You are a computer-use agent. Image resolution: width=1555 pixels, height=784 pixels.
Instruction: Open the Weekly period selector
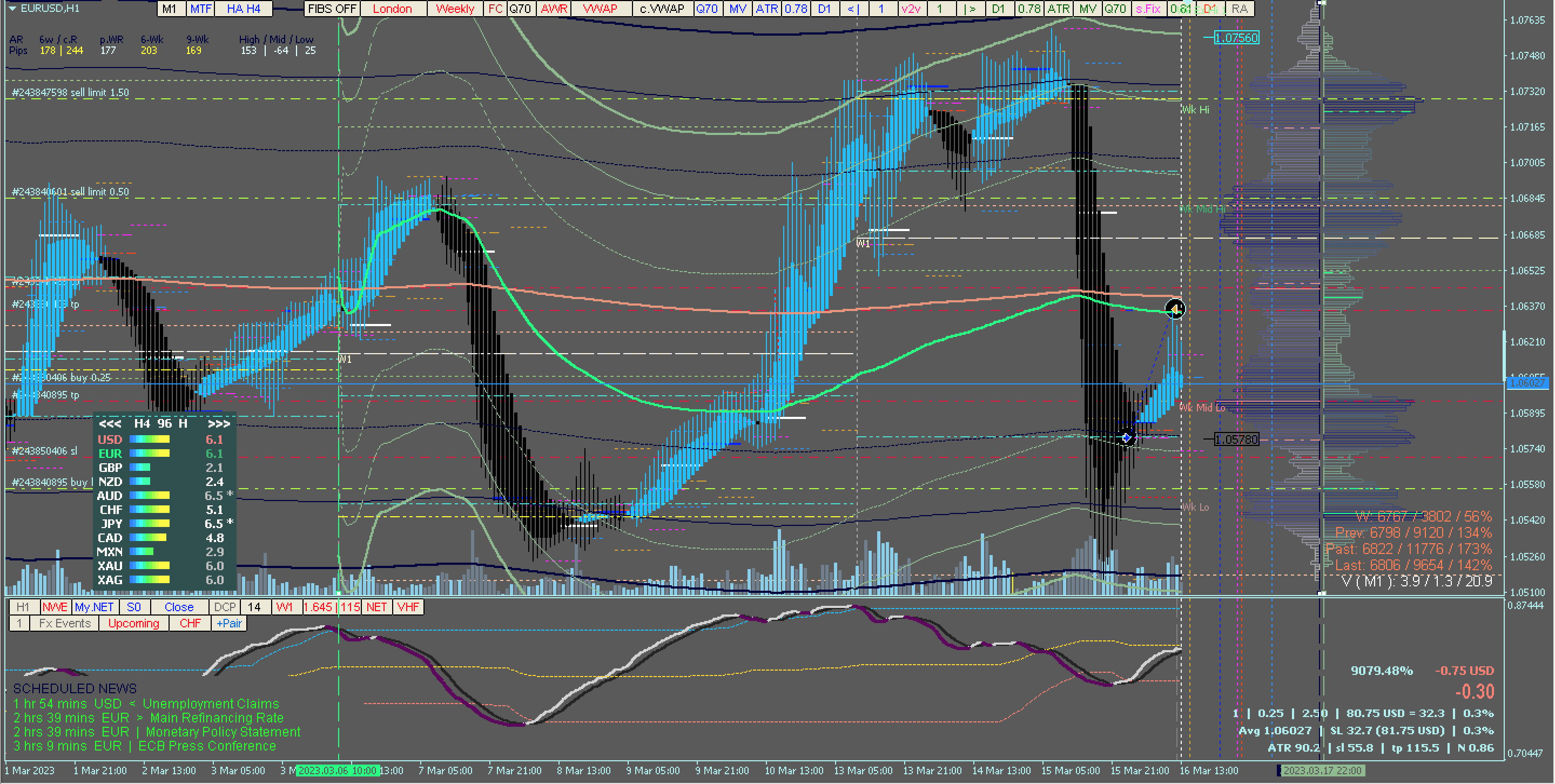pos(455,9)
